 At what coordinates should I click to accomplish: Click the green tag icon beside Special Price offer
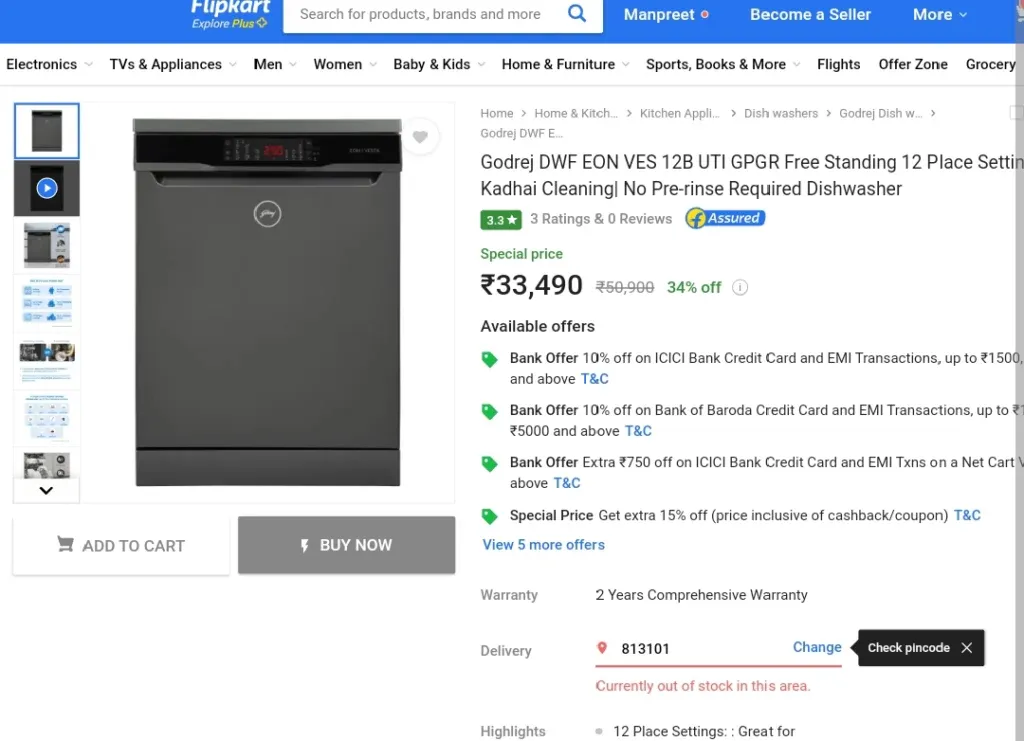[x=489, y=516]
